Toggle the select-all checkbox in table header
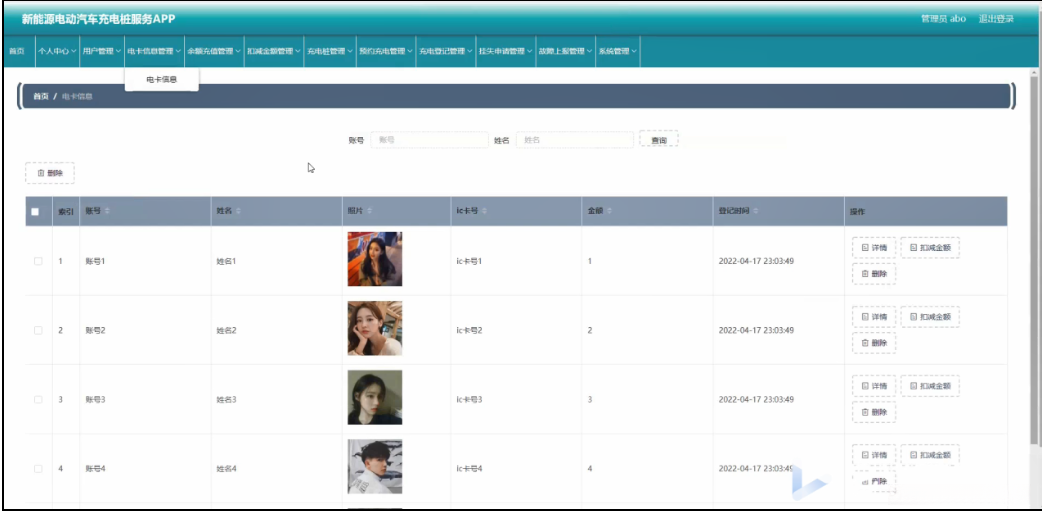The image size is (1042, 514). (35, 211)
